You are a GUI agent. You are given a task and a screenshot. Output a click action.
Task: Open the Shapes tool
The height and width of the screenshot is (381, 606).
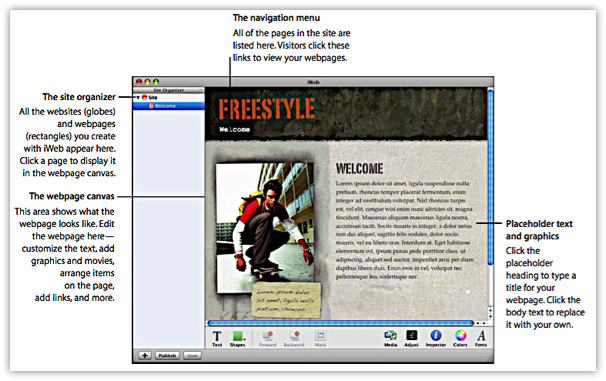pyautogui.click(x=238, y=338)
